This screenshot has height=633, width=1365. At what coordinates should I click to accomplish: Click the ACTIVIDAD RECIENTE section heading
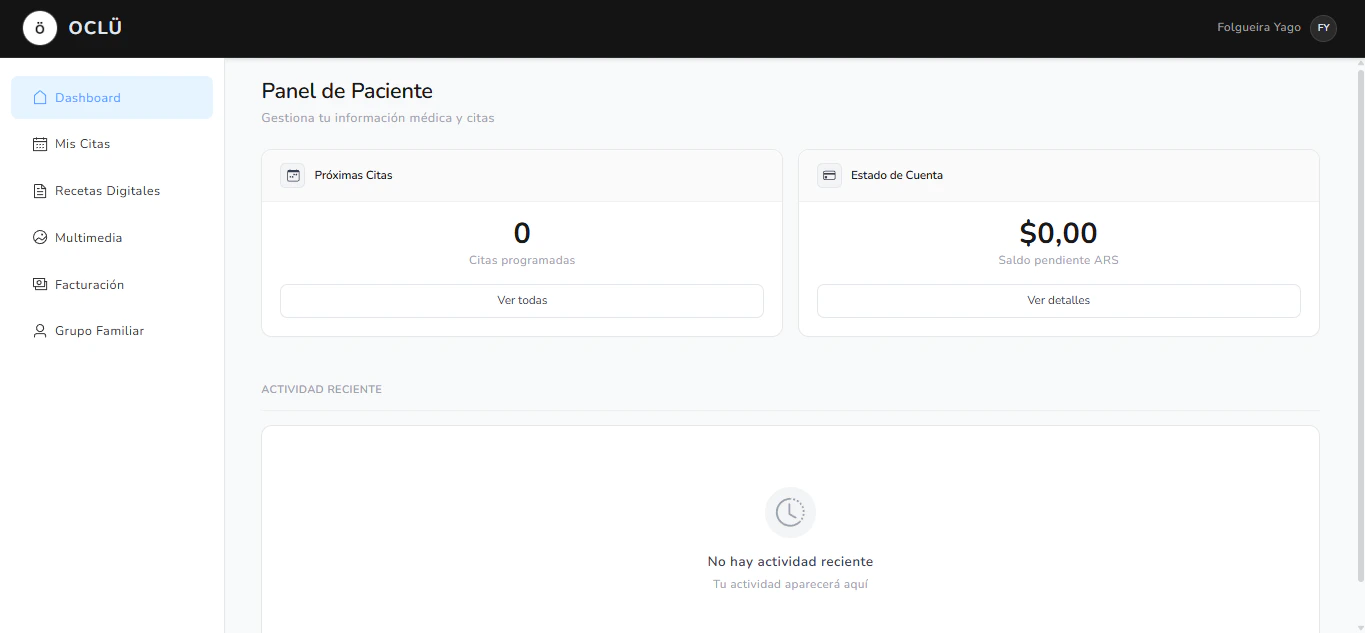point(321,389)
